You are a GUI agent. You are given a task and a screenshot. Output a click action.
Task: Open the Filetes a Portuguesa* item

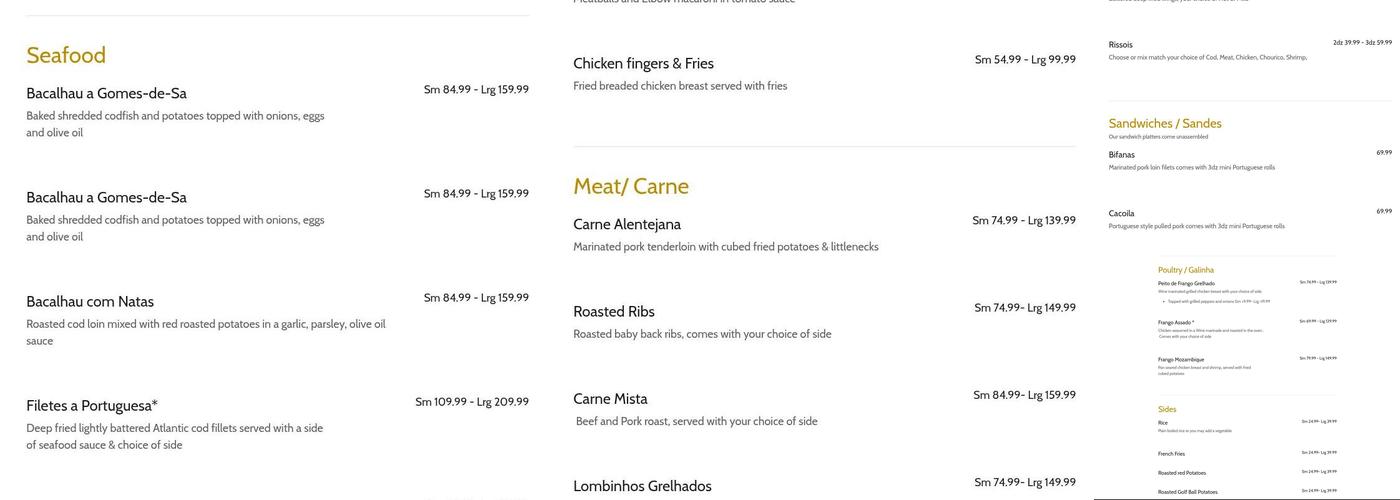[92, 406]
